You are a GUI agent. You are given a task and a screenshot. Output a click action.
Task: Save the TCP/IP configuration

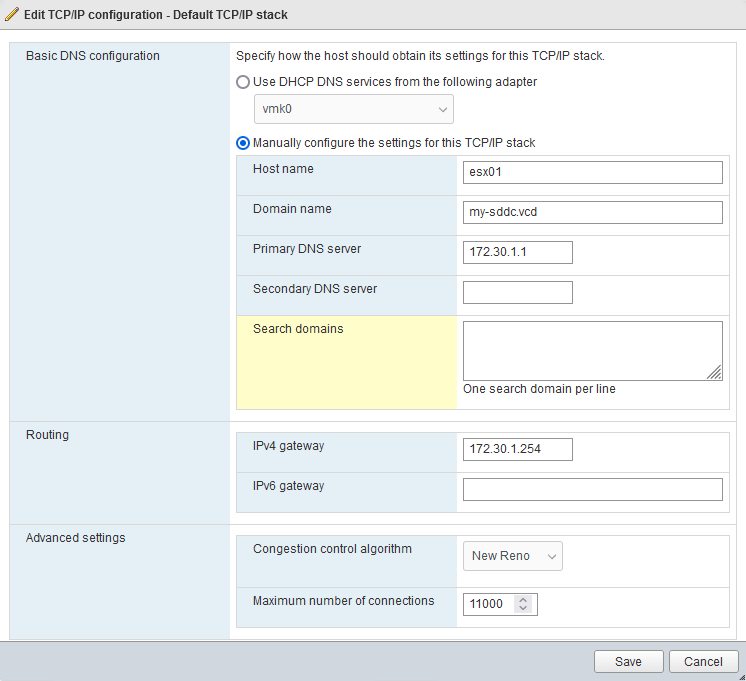point(628,661)
